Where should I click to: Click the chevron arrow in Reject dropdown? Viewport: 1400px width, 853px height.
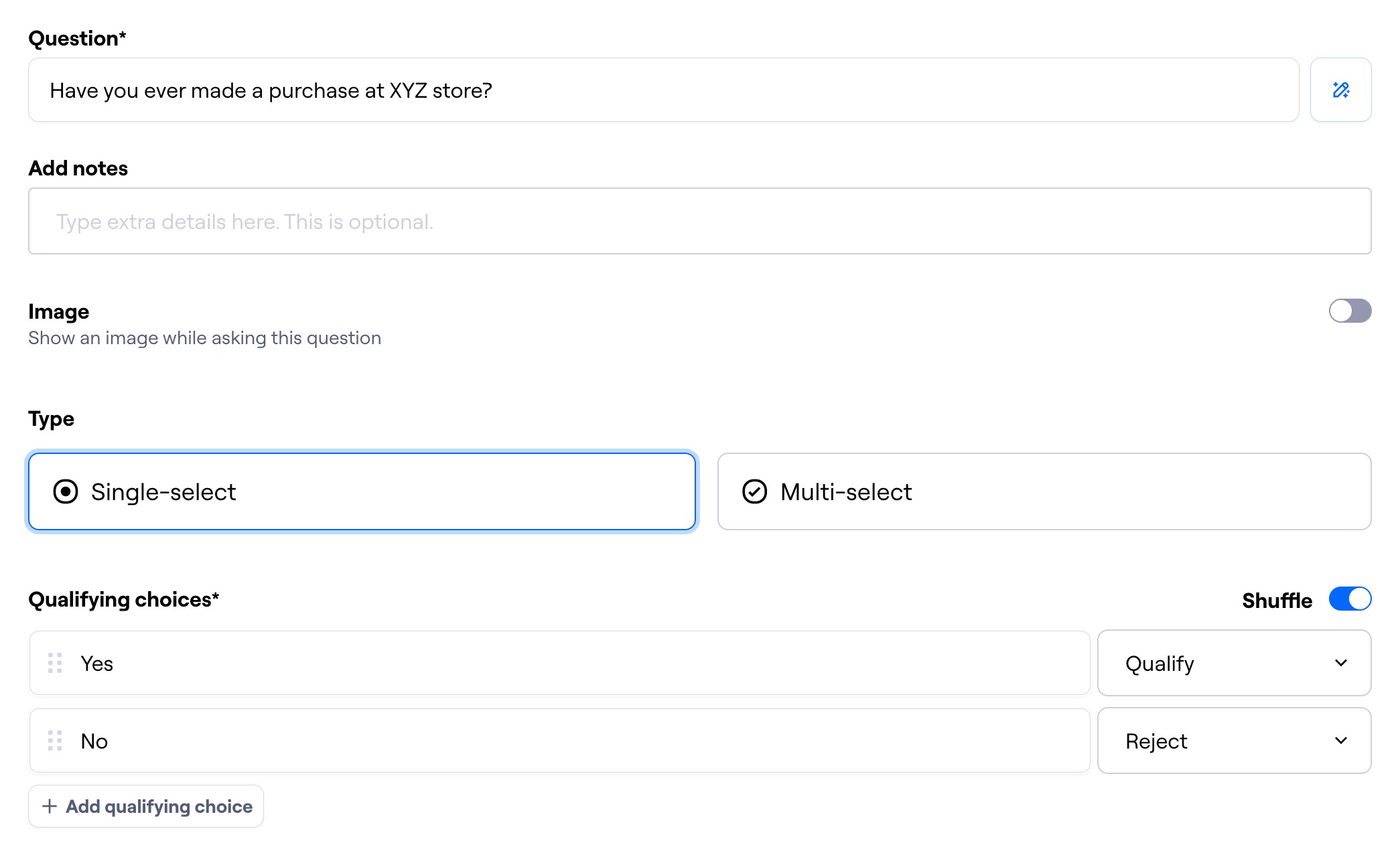(1340, 741)
